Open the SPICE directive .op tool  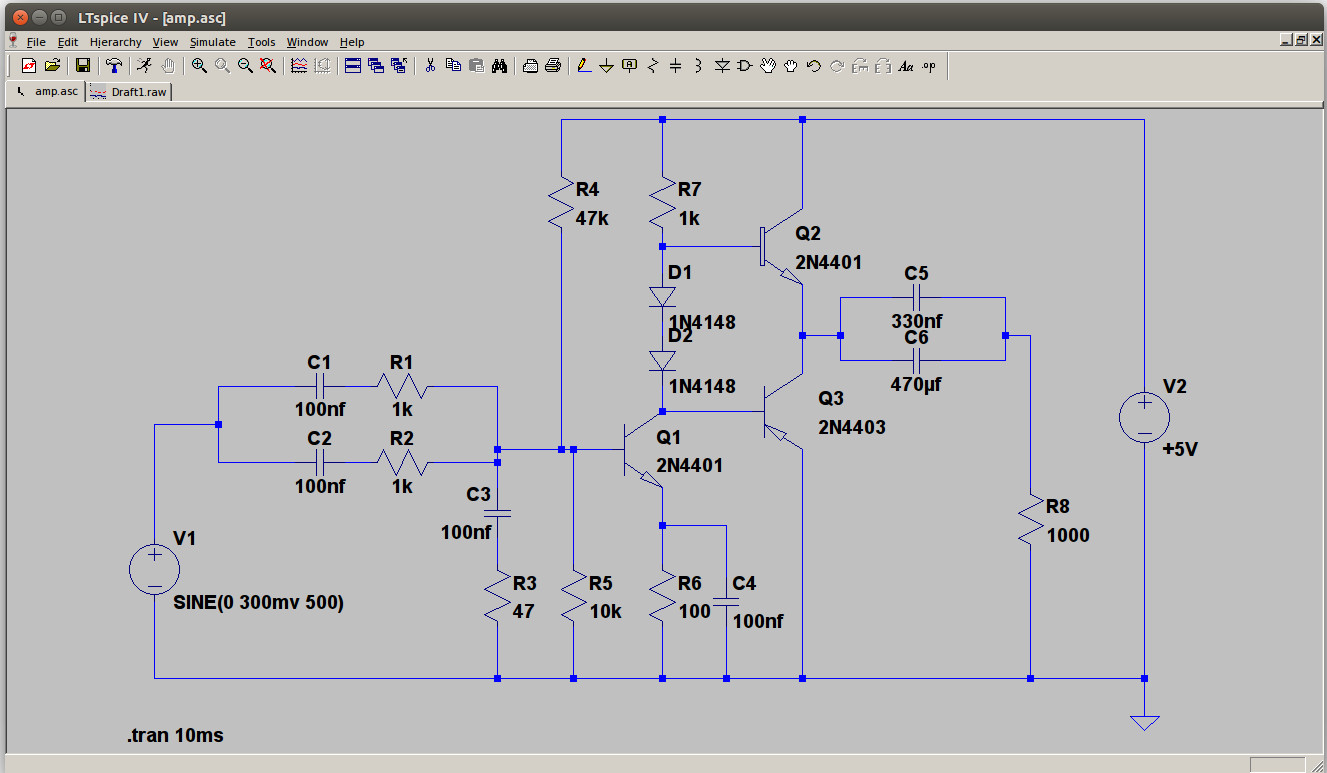(929, 66)
